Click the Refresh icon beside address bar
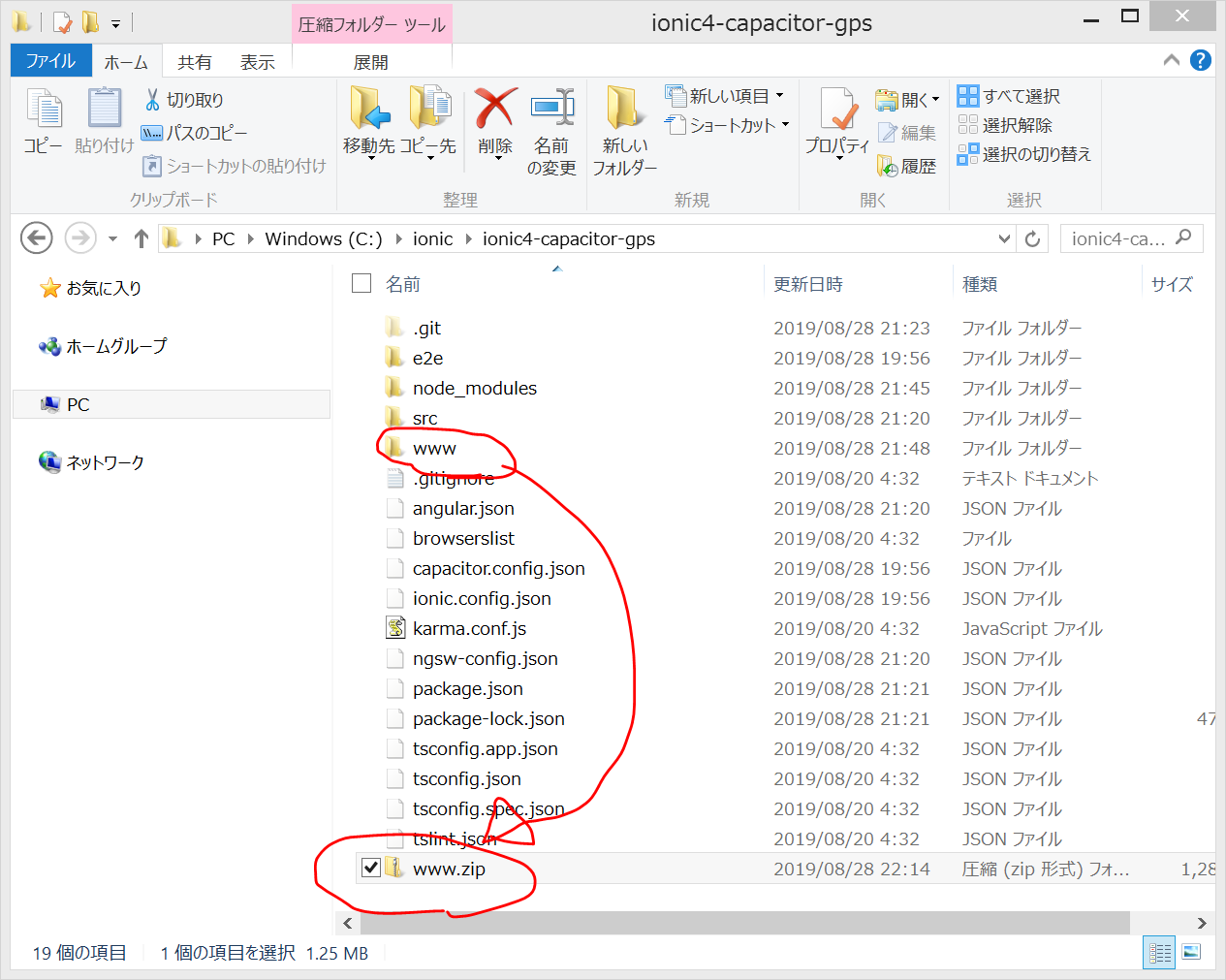Viewport: 1226px width, 980px height. 1032,238
